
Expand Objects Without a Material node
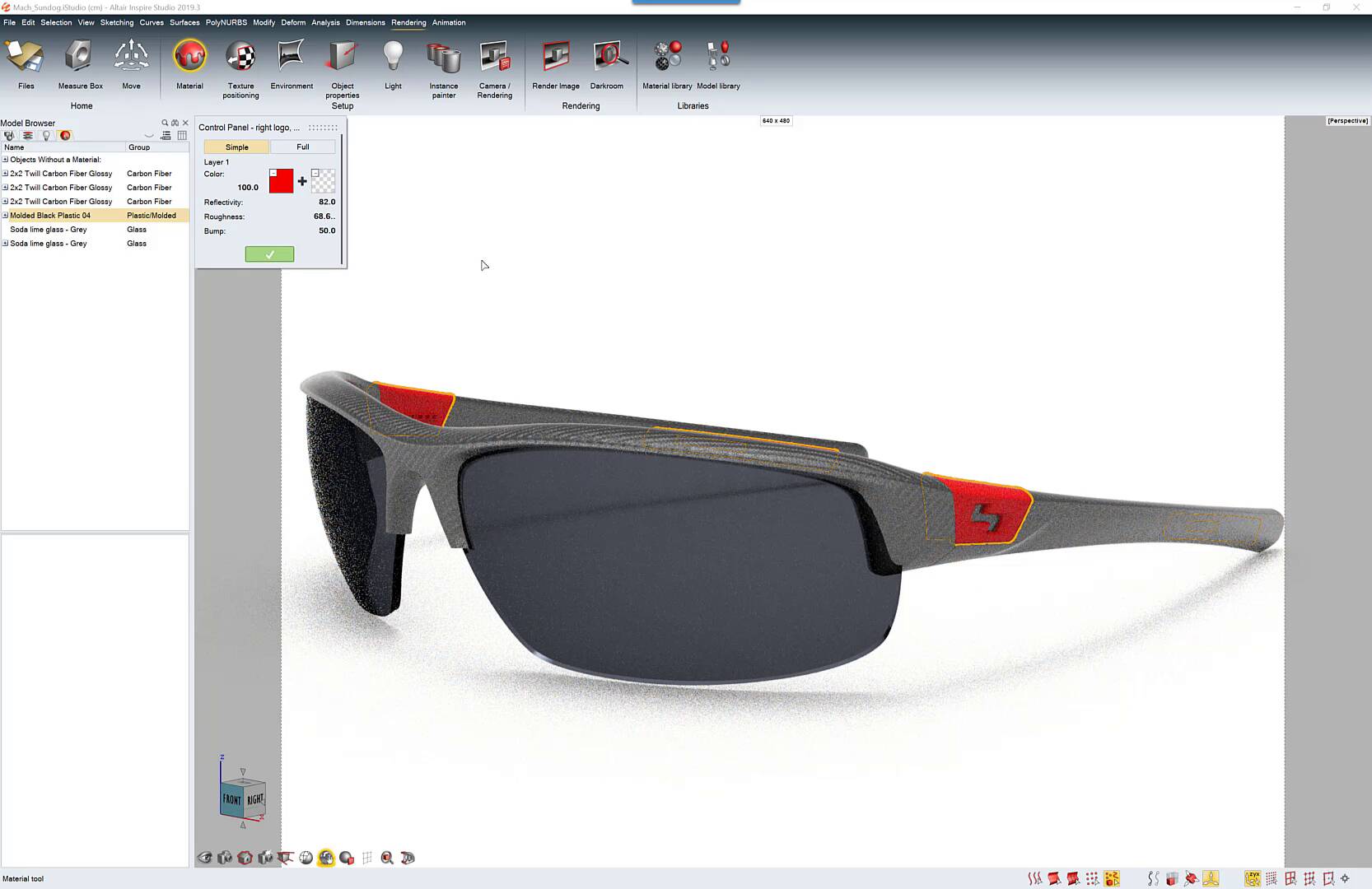tap(5, 160)
